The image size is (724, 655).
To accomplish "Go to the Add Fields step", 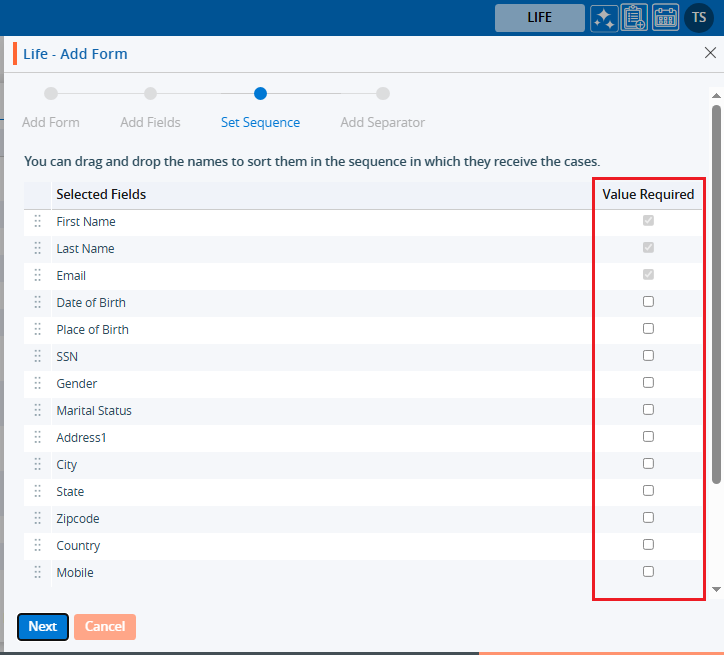I will coord(150,122).
